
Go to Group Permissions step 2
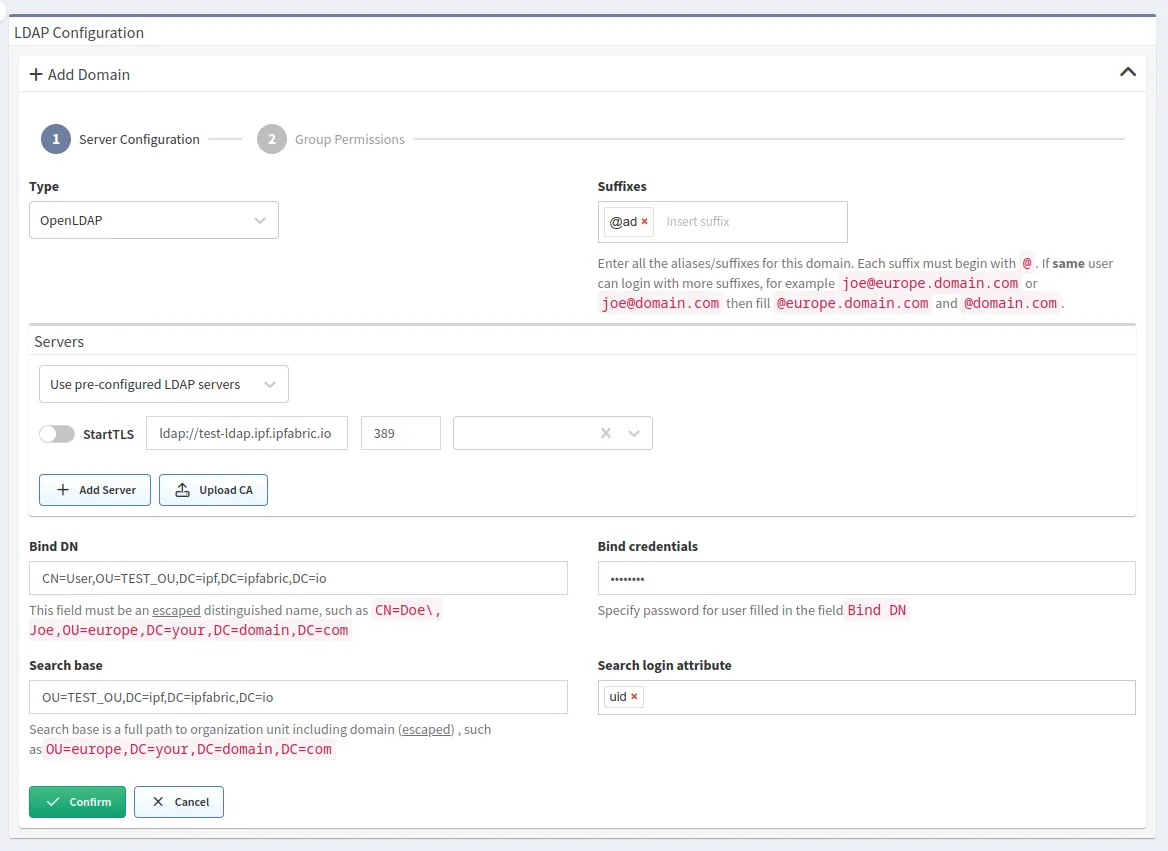click(x=272, y=139)
